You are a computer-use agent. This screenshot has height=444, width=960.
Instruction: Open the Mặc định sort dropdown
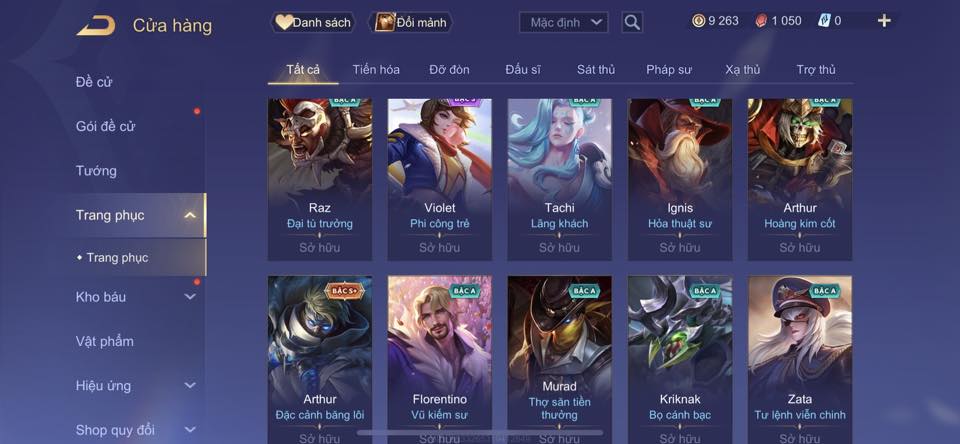(x=563, y=23)
